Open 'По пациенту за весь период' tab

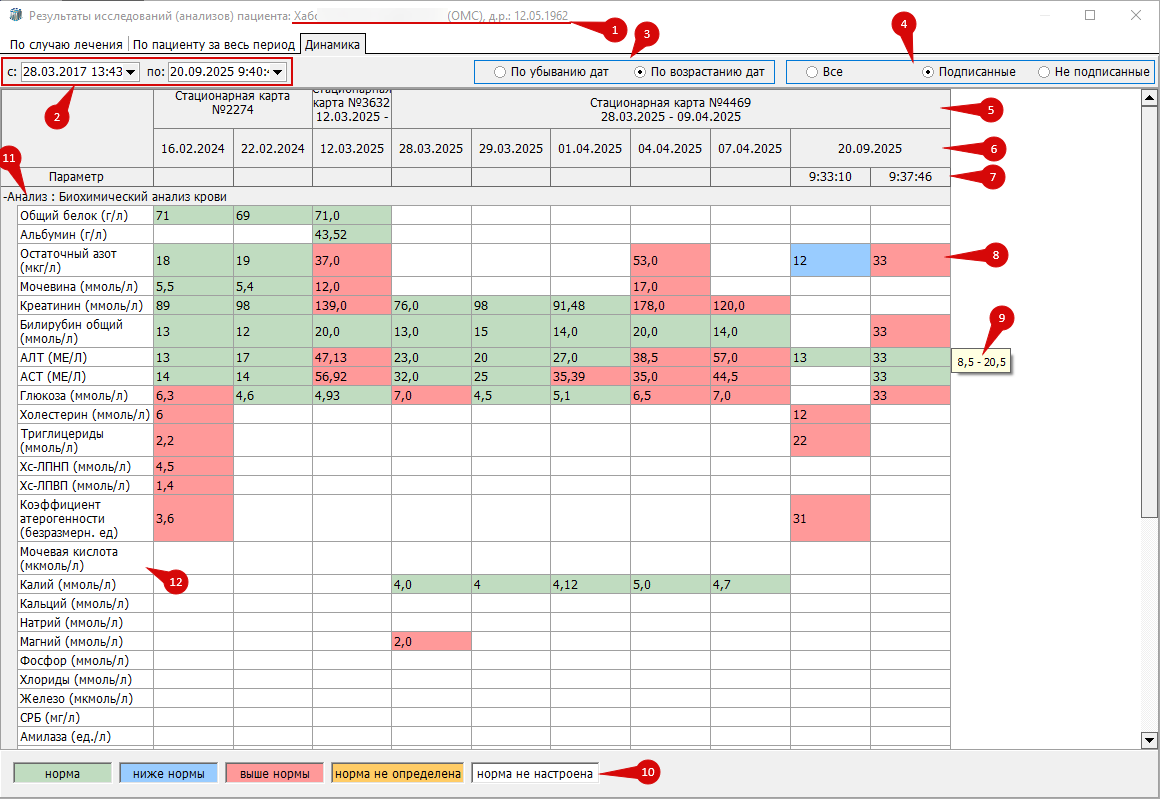point(214,44)
